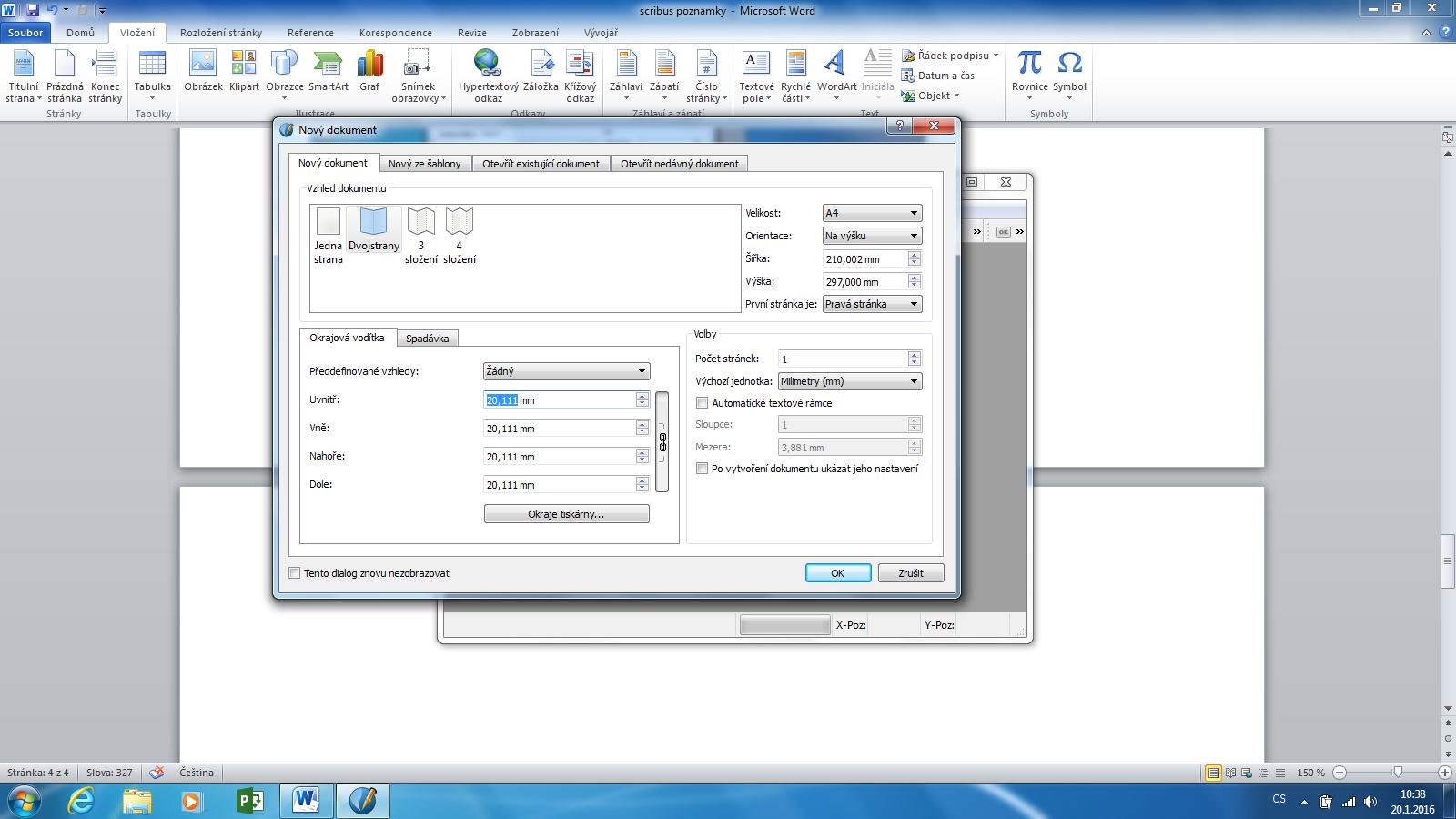Open the Korespondence ribbon tab

pyautogui.click(x=396, y=33)
